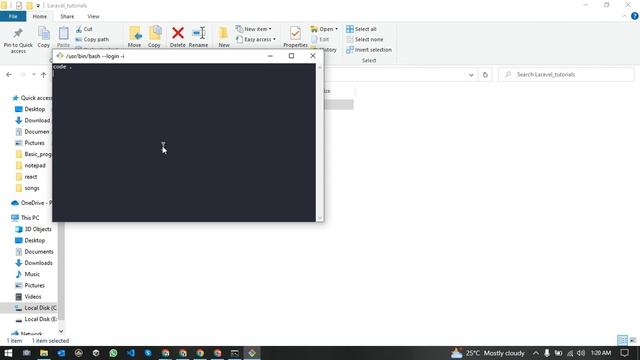
Task: Open the notification center icon
Action: [624, 353]
